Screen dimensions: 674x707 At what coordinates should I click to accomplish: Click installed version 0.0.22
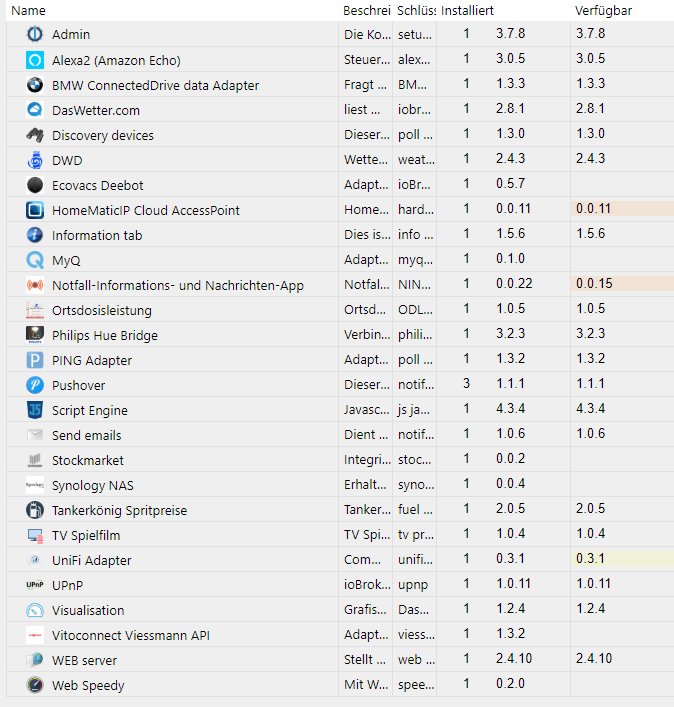pos(514,283)
